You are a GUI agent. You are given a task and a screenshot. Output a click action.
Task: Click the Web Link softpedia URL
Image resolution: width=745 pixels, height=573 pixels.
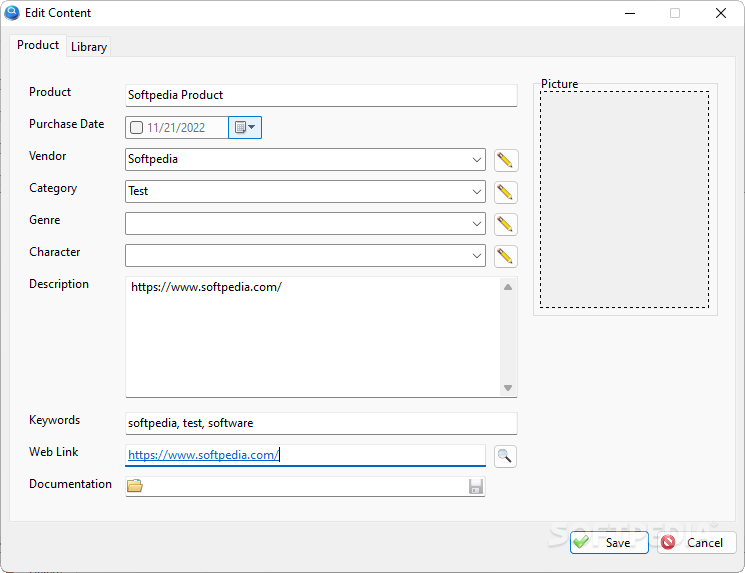203,455
